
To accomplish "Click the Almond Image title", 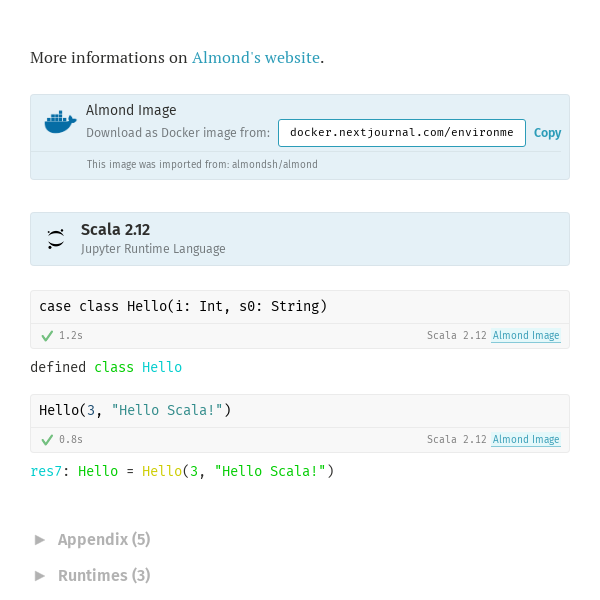I will click(x=131, y=110).
